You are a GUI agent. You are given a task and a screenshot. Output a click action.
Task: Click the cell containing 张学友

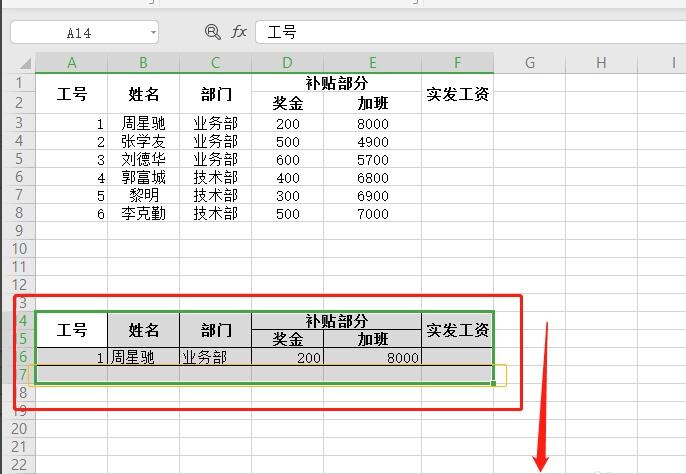(x=144, y=141)
